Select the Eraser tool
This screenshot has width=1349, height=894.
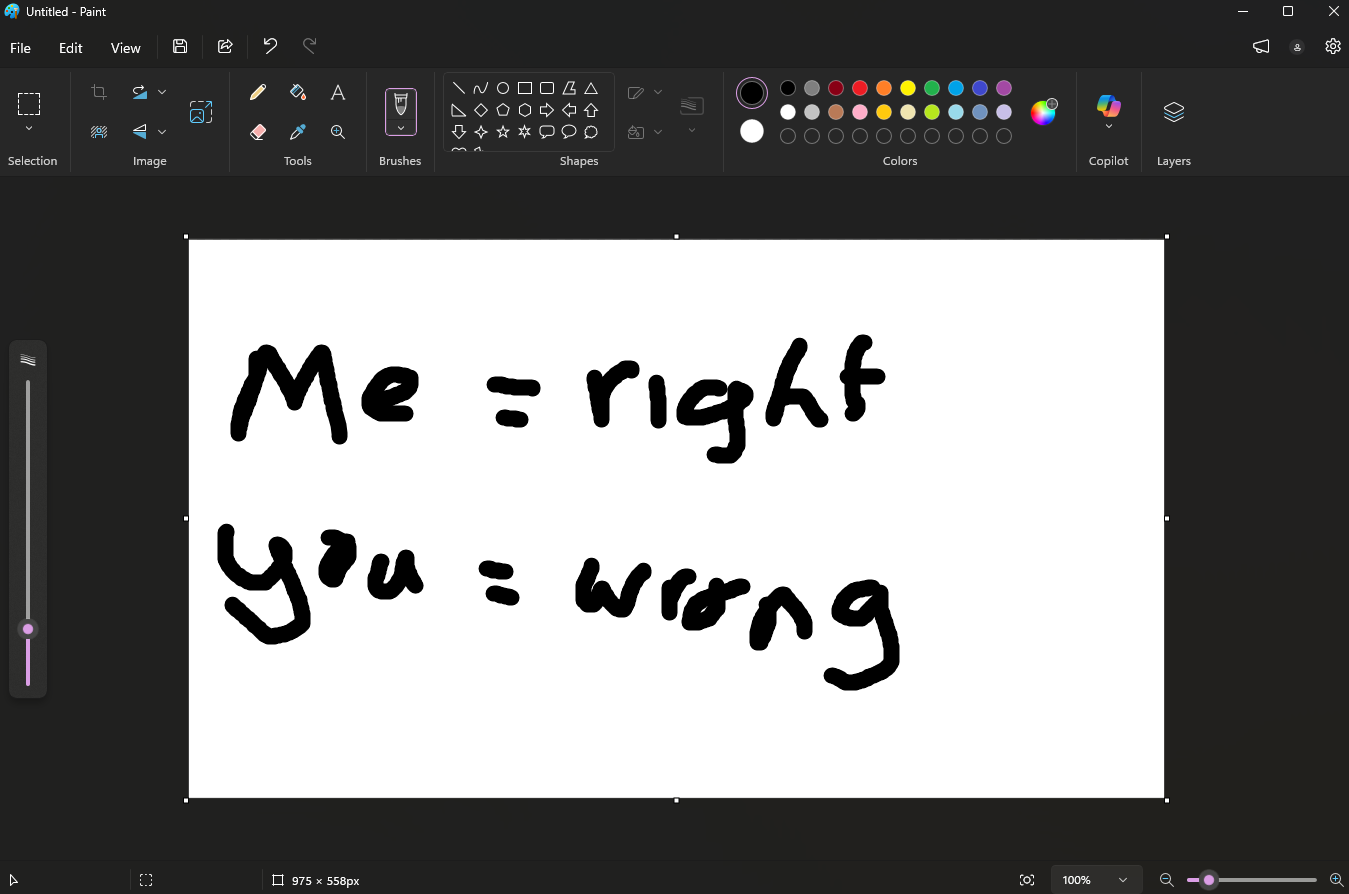coord(258,132)
